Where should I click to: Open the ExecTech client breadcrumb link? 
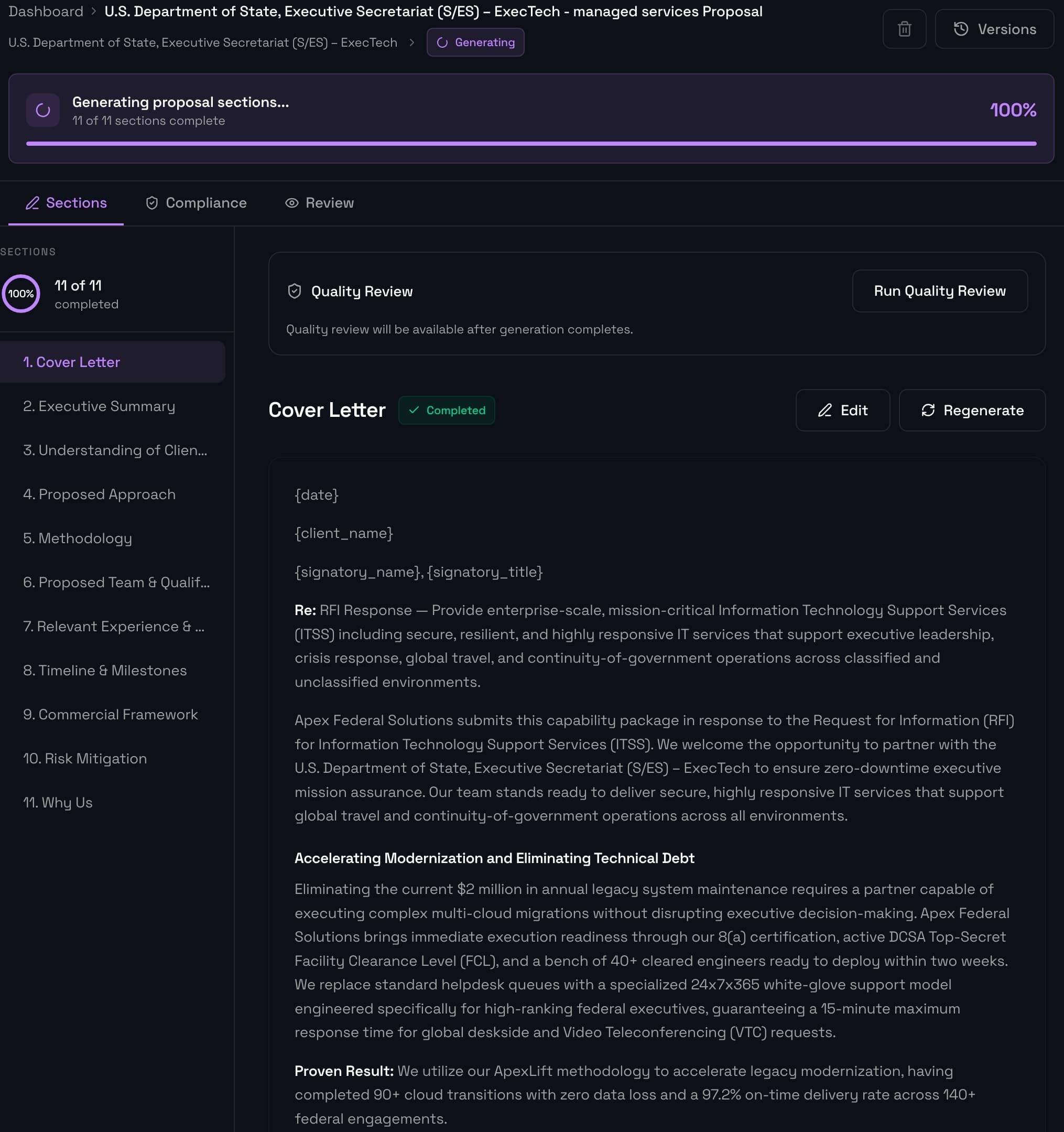tap(203, 42)
